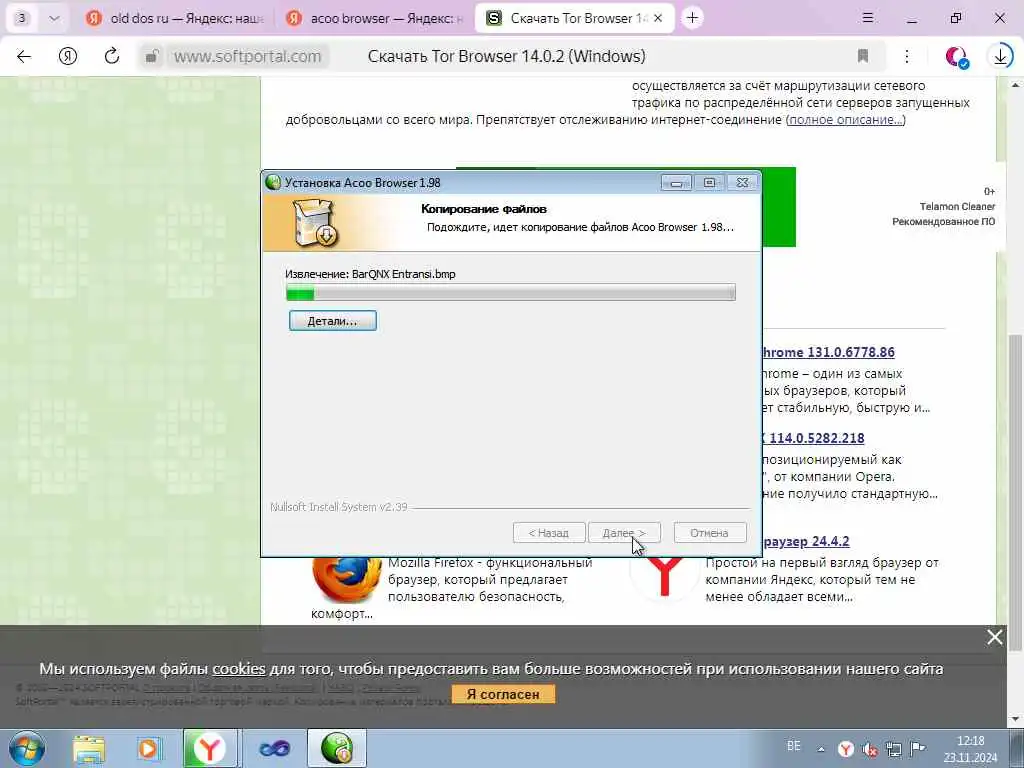Viewport: 1024px width, 768px height.
Task: Reload the current page
Action: [112, 56]
